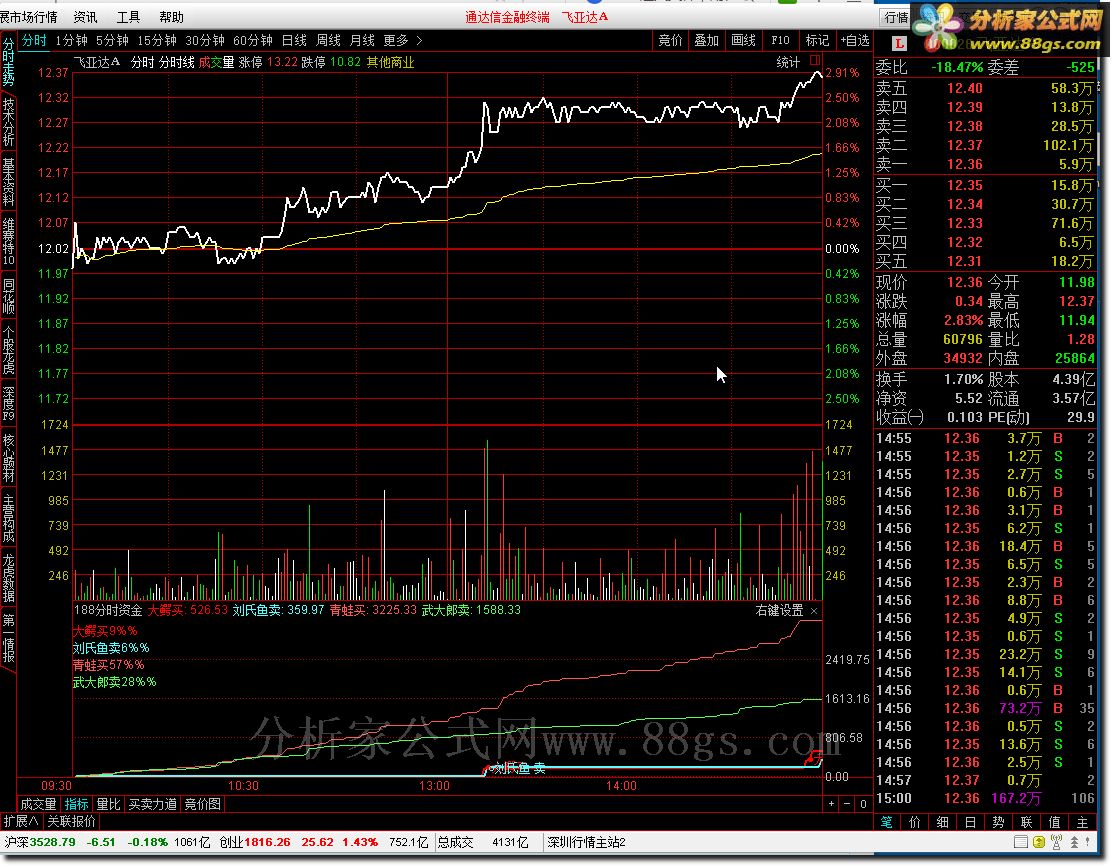This screenshot has height=866, width=1112.
Task: Click the list window icon in status bar
Action: [x=1021, y=842]
